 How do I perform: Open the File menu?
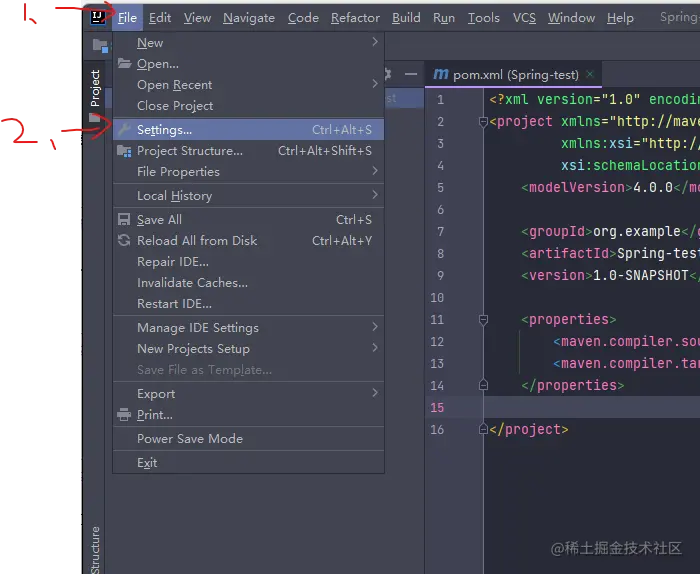[127, 18]
